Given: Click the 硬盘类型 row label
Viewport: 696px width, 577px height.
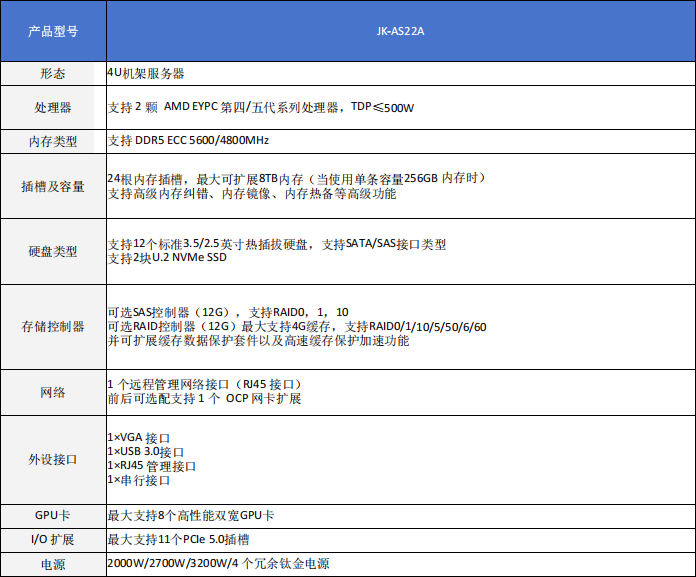Looking at the screenshot, I should pos(52,251).
